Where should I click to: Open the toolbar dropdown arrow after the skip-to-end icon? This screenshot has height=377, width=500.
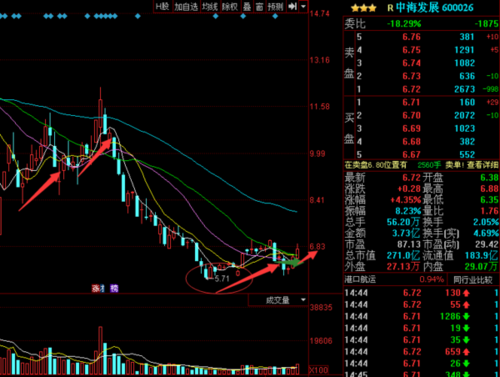303,6
